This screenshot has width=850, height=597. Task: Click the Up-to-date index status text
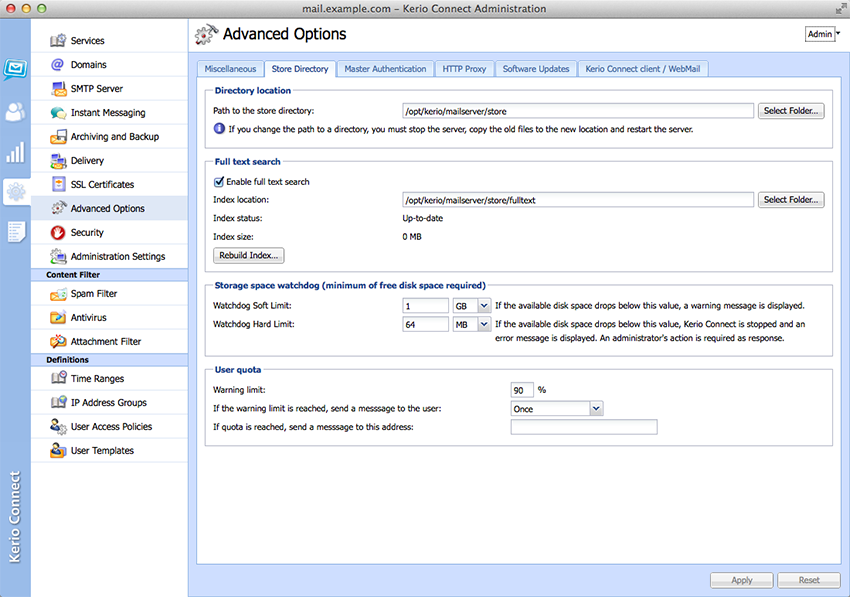click(423, 219)
